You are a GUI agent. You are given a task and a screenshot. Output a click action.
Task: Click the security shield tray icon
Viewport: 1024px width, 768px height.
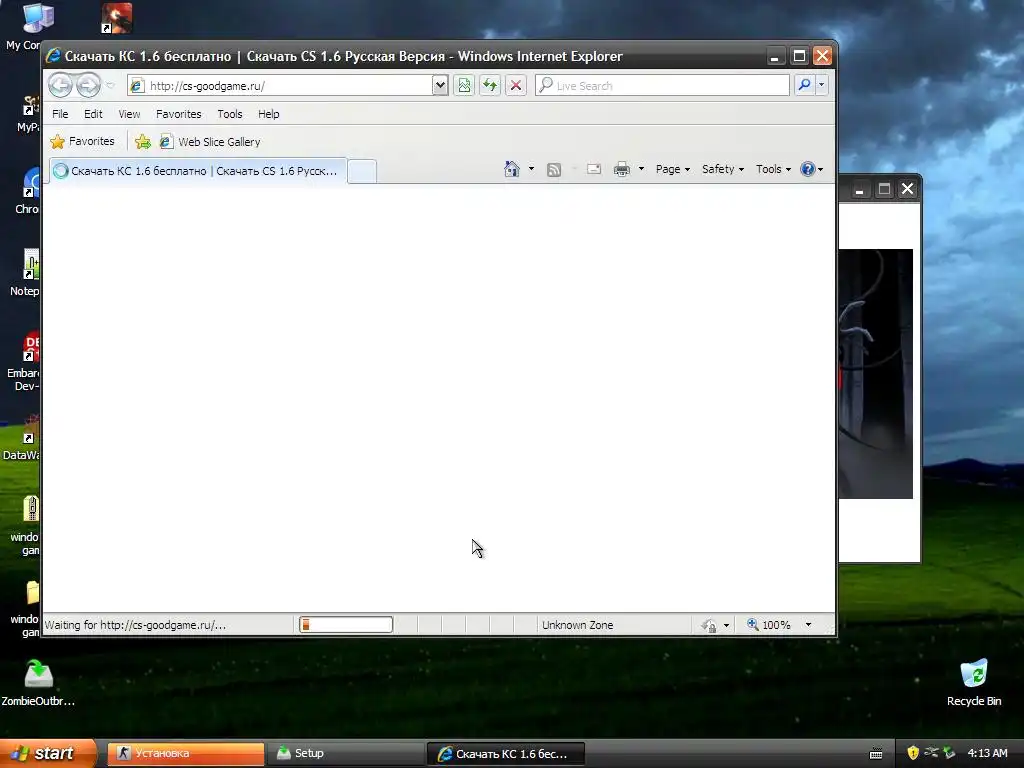[x=913, y=753]
